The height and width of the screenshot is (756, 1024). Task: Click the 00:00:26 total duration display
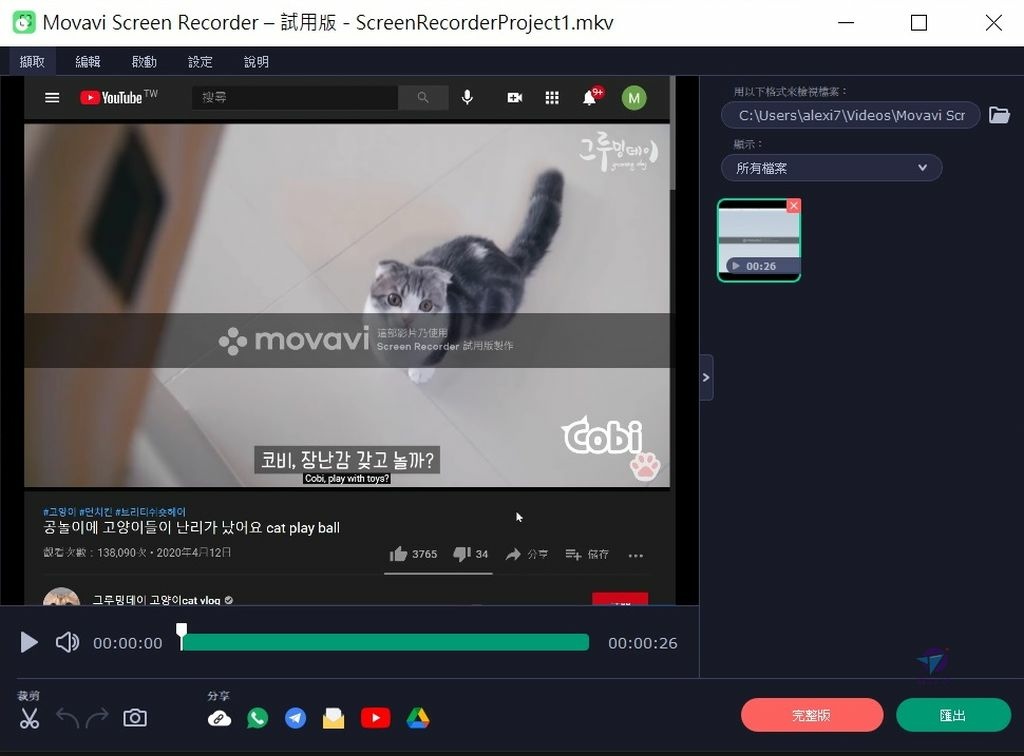point(643,643)
